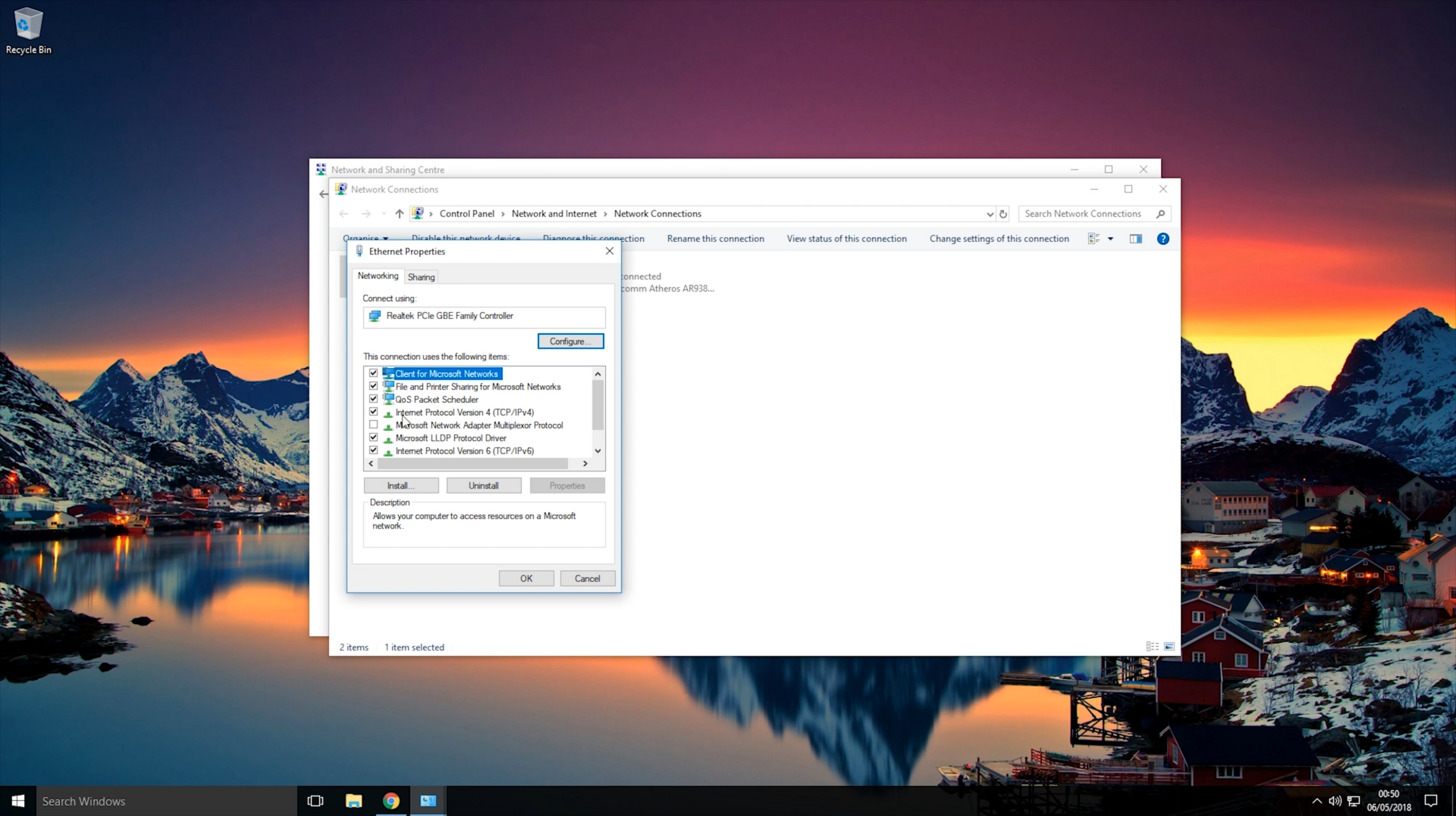The width and height of the screenshot is (1456, 816).
Task: Click the horizontal scroll right arrow
Action: coord(585,464)
